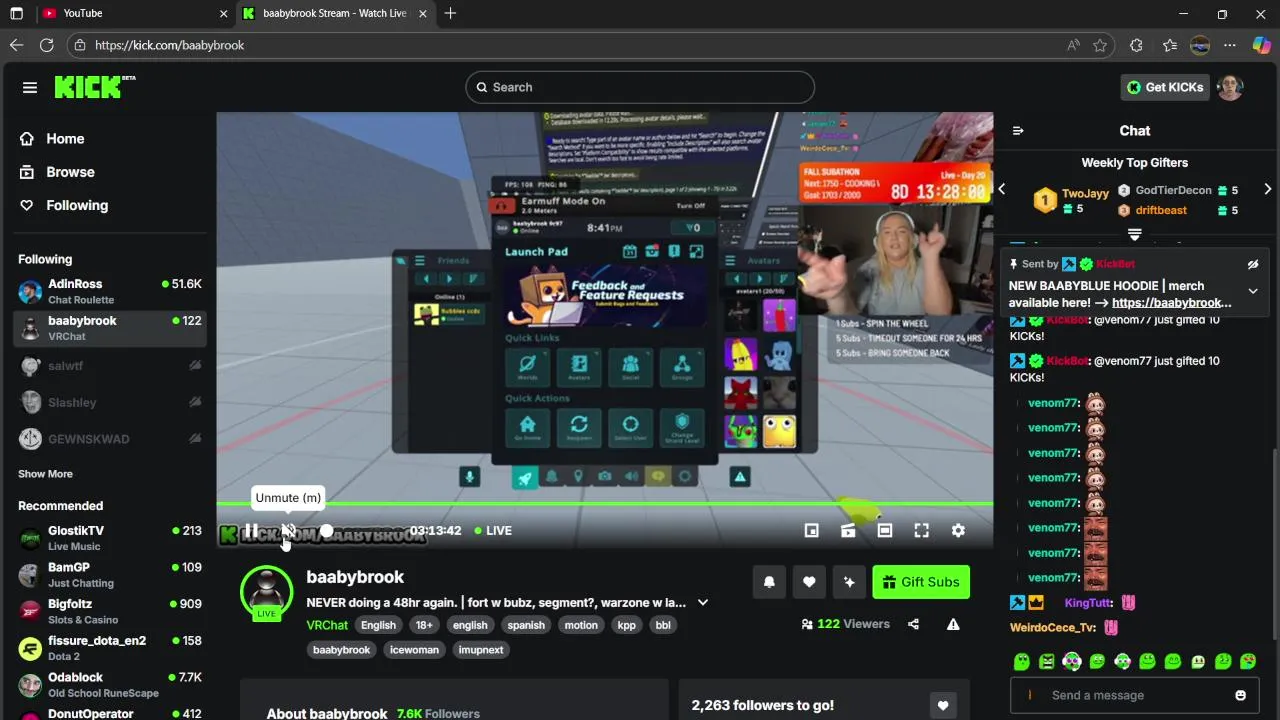Adjust the volume slider knob in the player
The width and height of the screenshot is (1280, 720).
pos(326,531)
